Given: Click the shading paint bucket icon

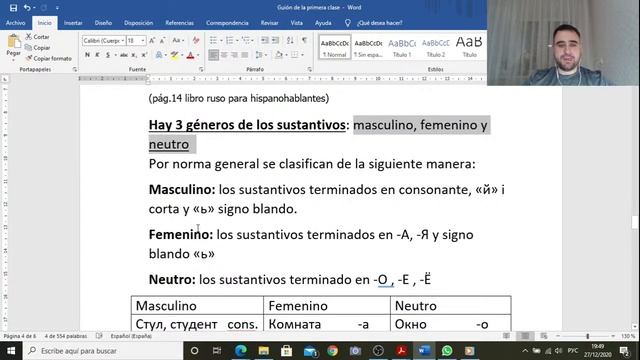Looking at the screenshot, I should 279,55.
